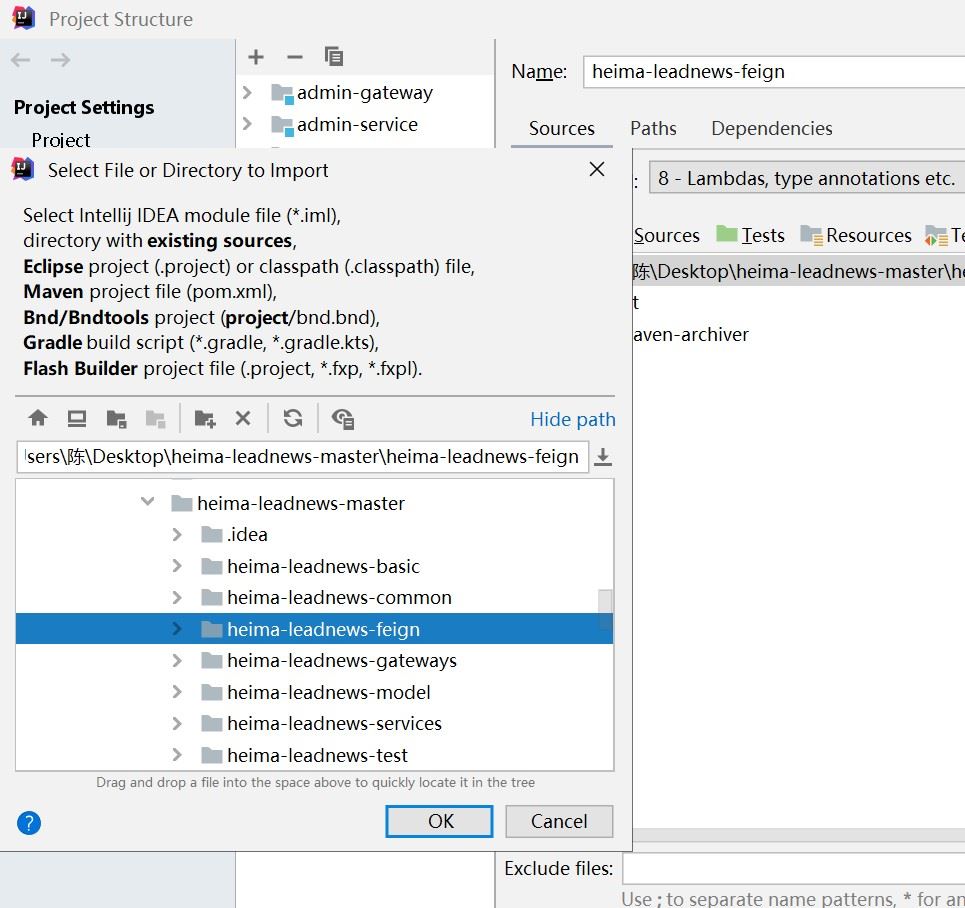Switch to the Sources tab

tap(561, 129)
